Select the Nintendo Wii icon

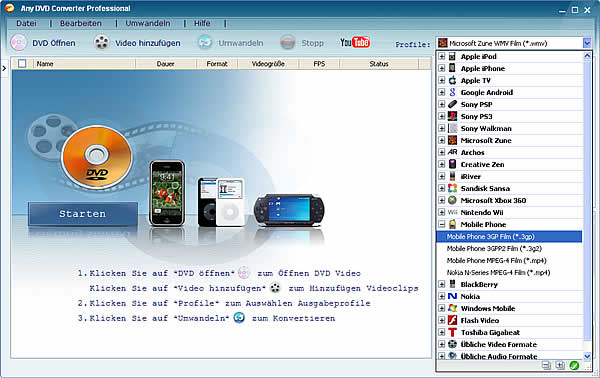452,212
